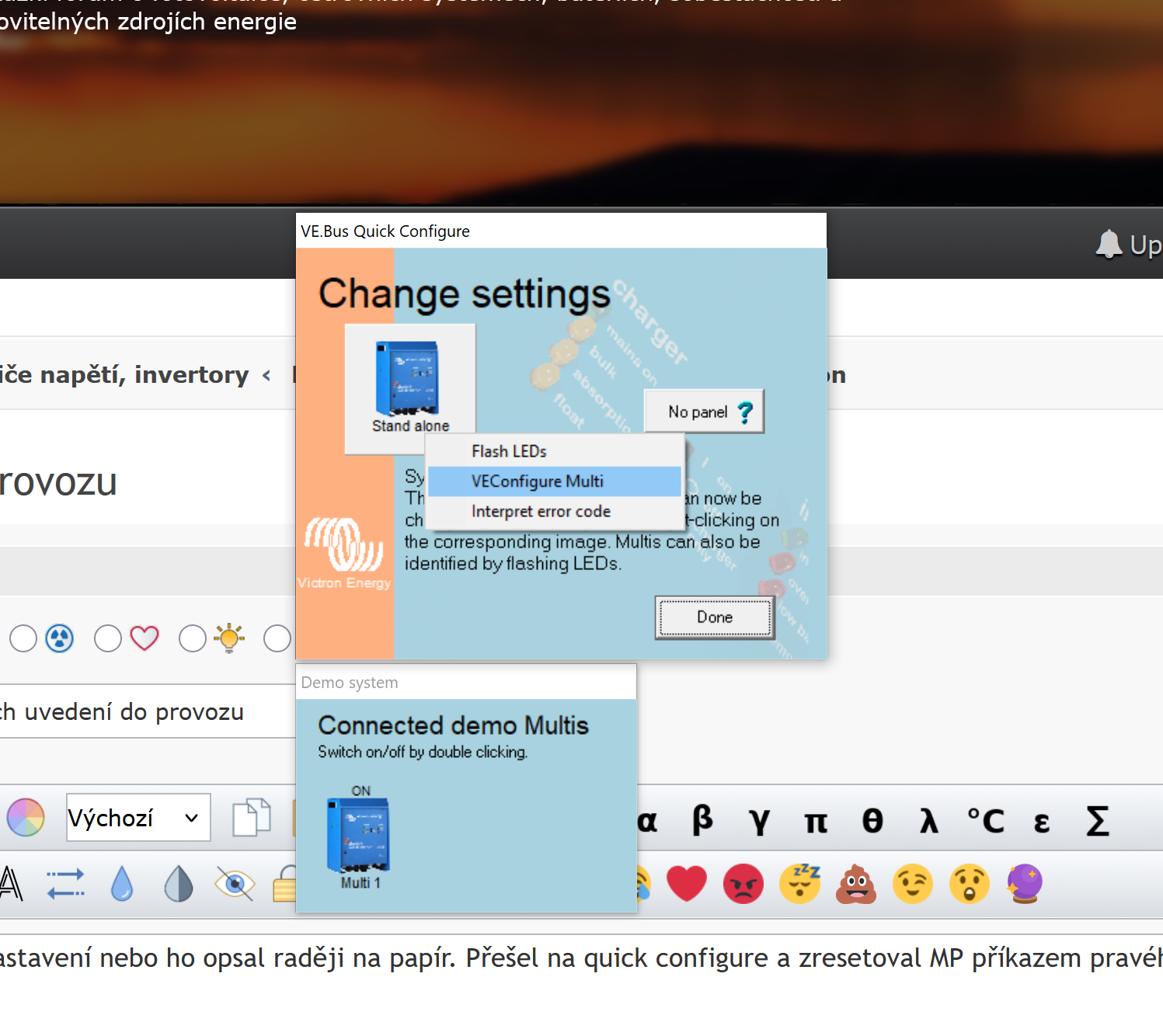Click the copy pages toolbar icon
The image size is (1163, 1036).
pyautogui.click(x=252, y=817)
